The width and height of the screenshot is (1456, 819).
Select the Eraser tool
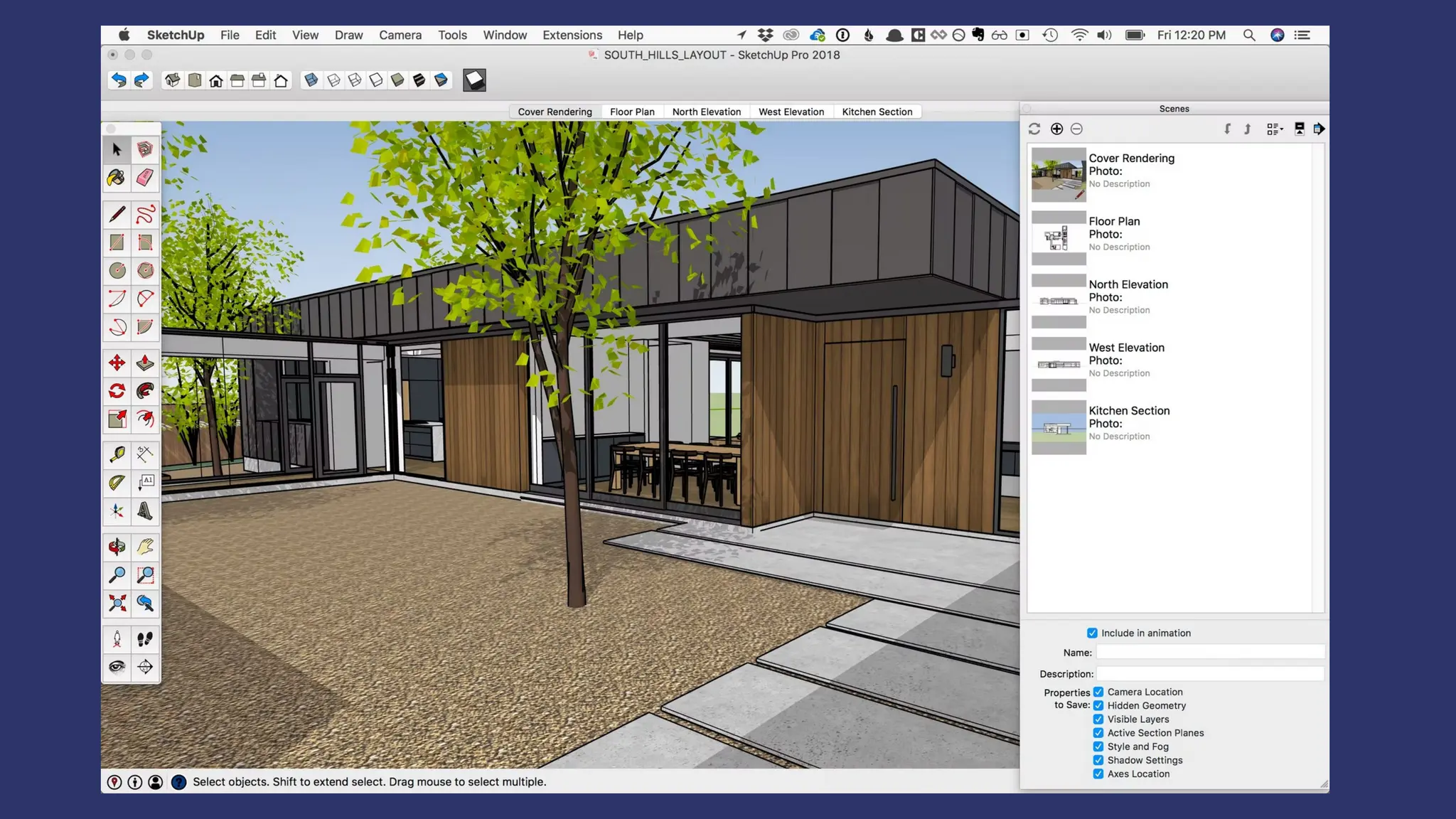pos(145,178)
